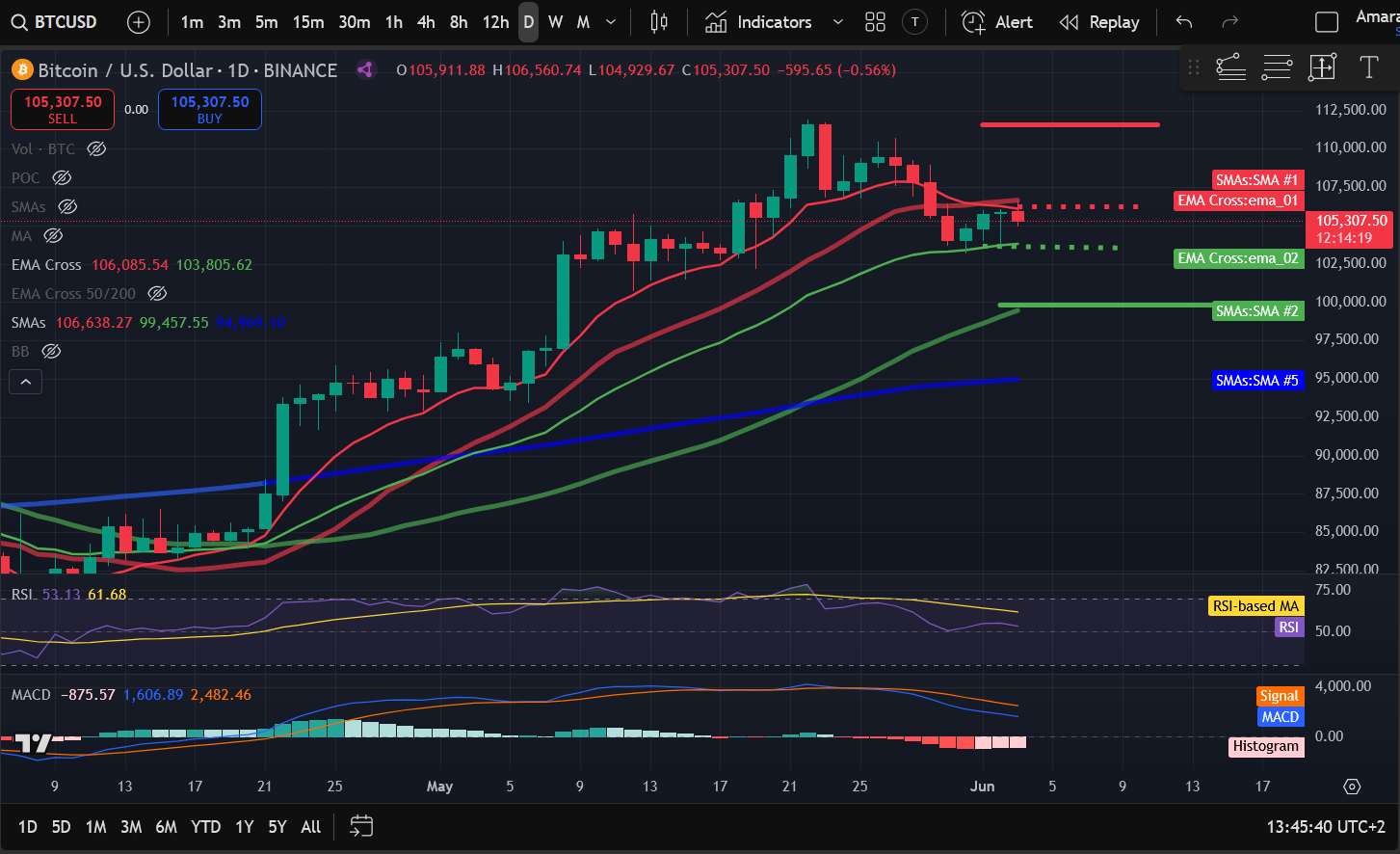Select the 1h timeframe
The height and width of the screenshot is (854, 1400).
point(394,22)
